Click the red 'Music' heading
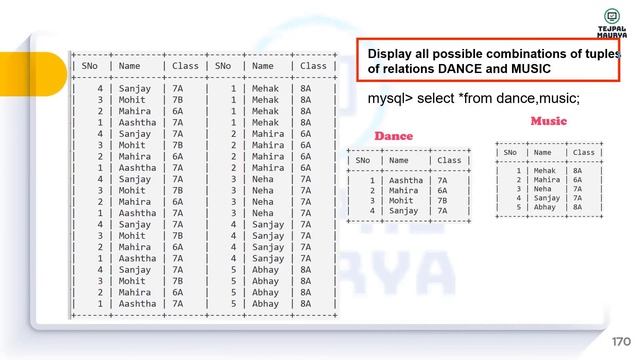640x360 pixels. click(549, 121)
